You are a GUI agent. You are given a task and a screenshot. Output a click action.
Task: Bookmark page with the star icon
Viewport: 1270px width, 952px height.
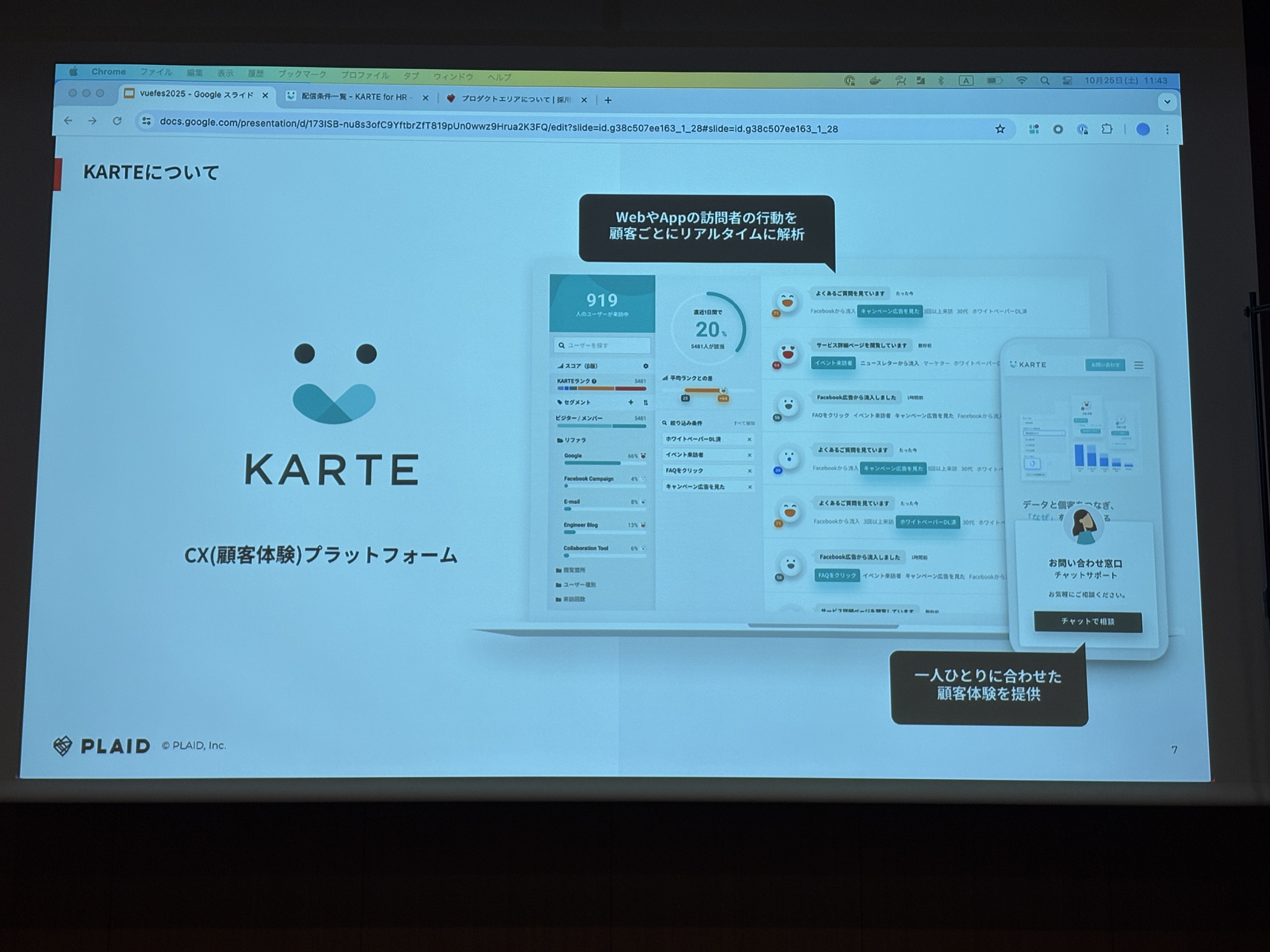click(x=1000, y=129)
